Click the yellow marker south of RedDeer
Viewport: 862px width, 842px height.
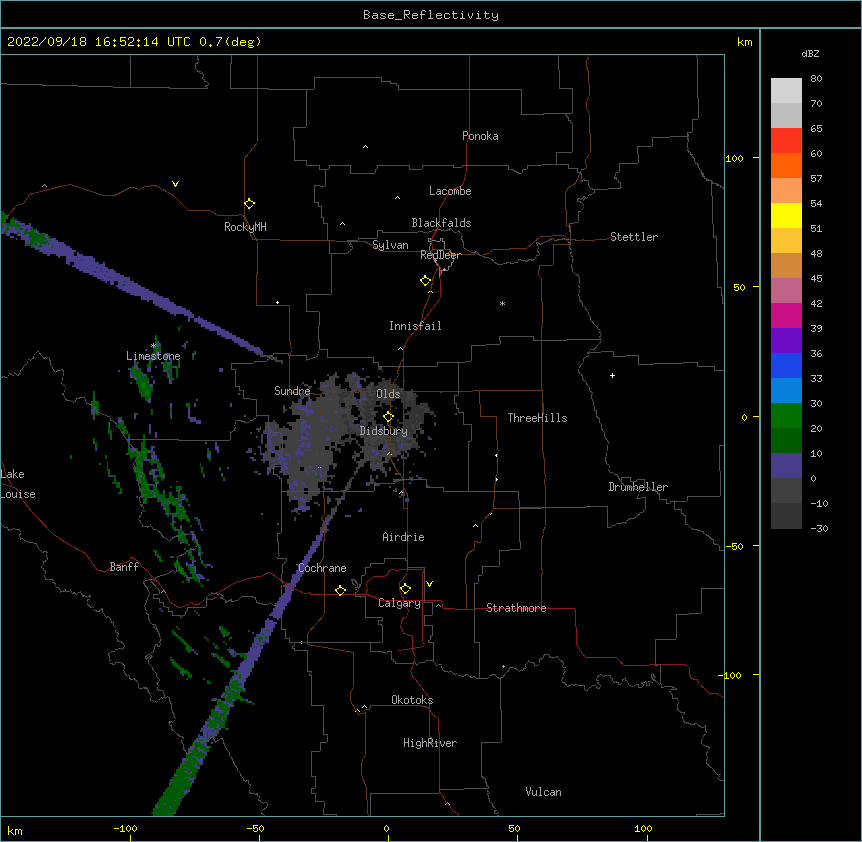tap(426, 281)
